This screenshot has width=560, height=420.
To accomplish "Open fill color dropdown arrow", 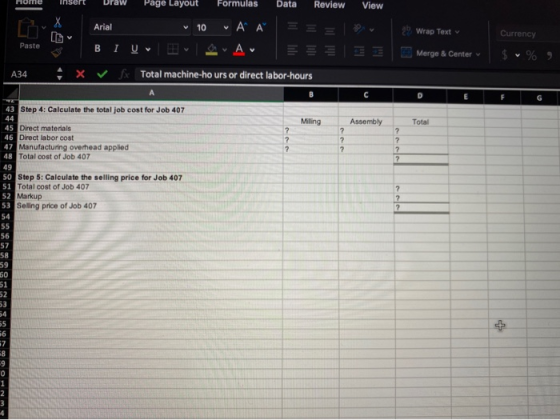I will point(225,50).
